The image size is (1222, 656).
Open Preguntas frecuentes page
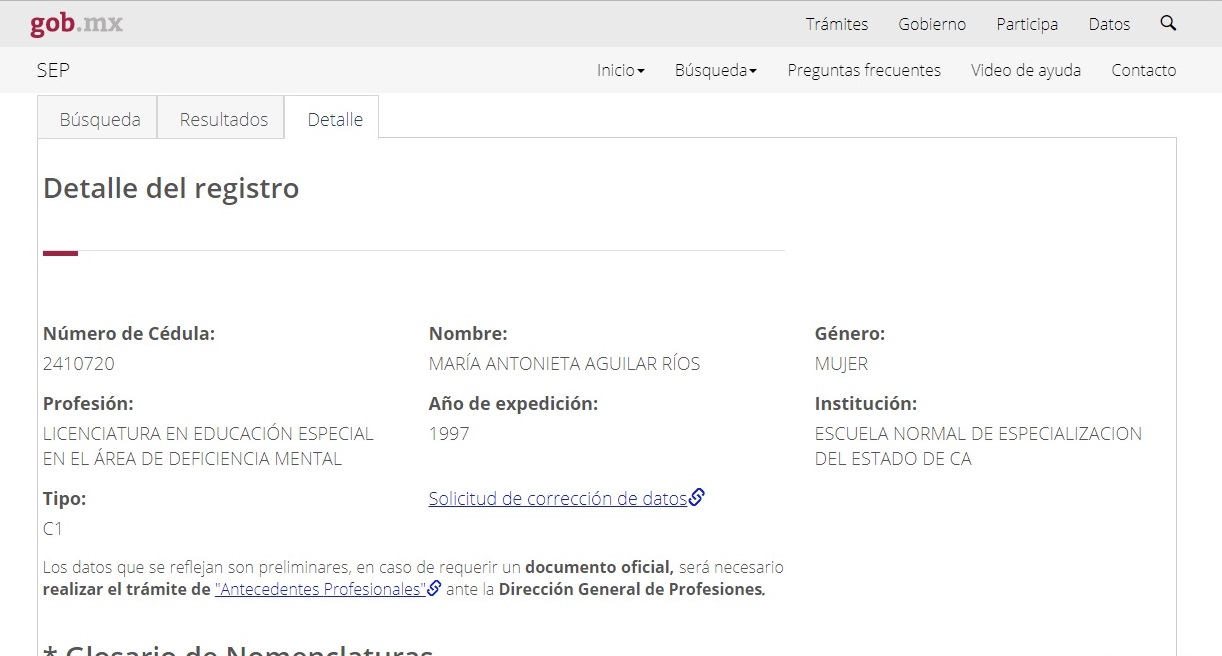coord(864,70)
